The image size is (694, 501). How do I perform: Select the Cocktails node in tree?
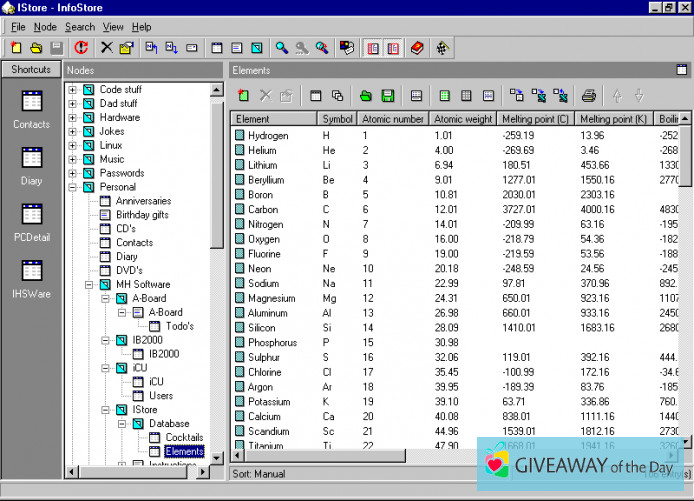pyautogui.click(x=183, y=437)
